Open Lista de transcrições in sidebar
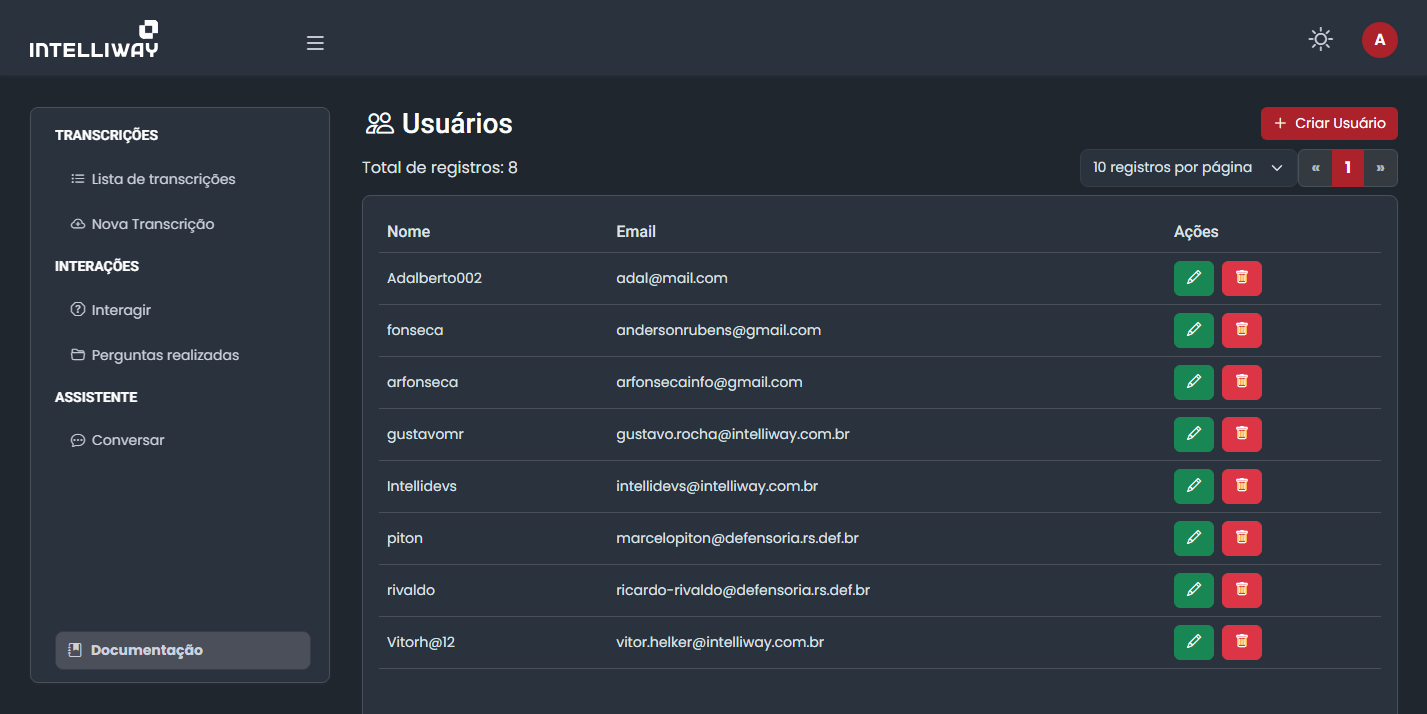Screen dimensions: 1427x714 coord(163,179)
